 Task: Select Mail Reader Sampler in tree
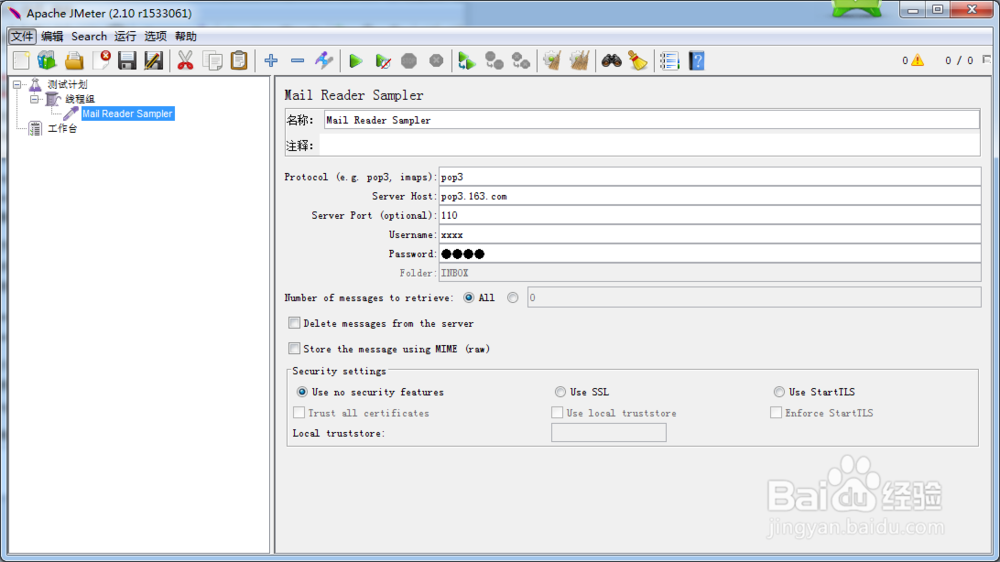(127, 114)
